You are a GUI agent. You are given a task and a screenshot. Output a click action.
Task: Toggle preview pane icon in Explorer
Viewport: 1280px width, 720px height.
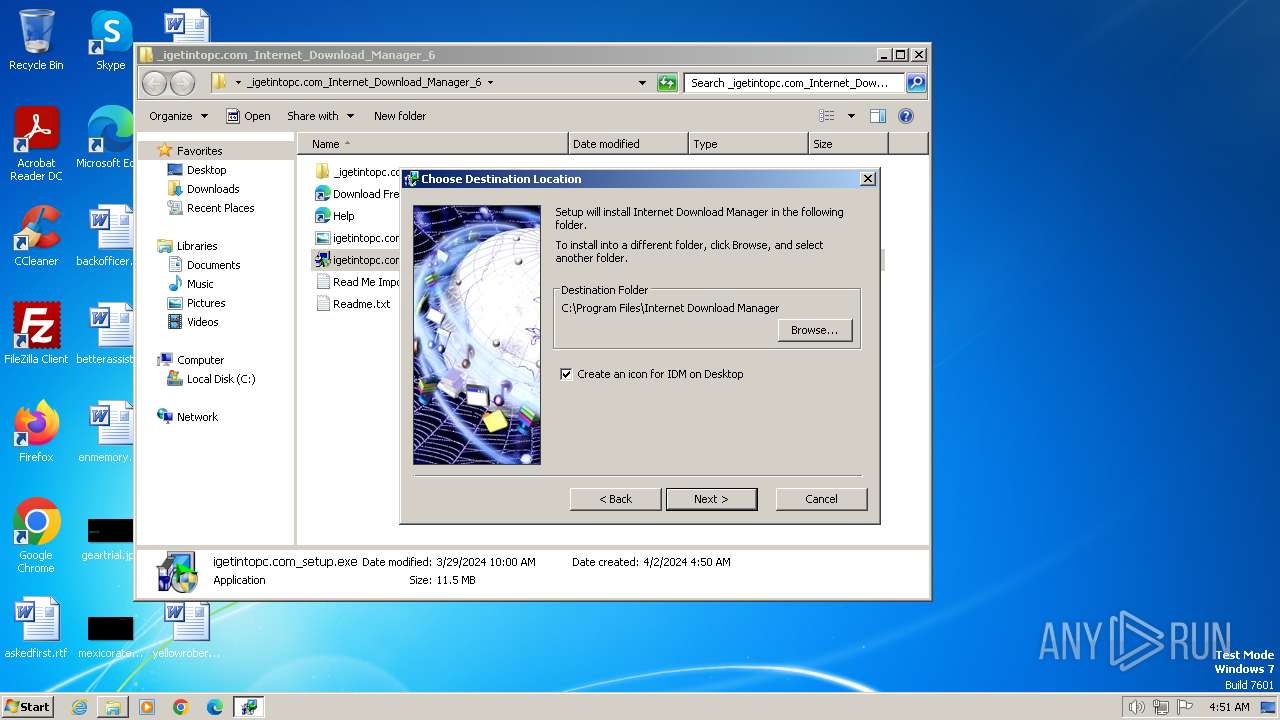pyautogui.click(x=878, y=116)
